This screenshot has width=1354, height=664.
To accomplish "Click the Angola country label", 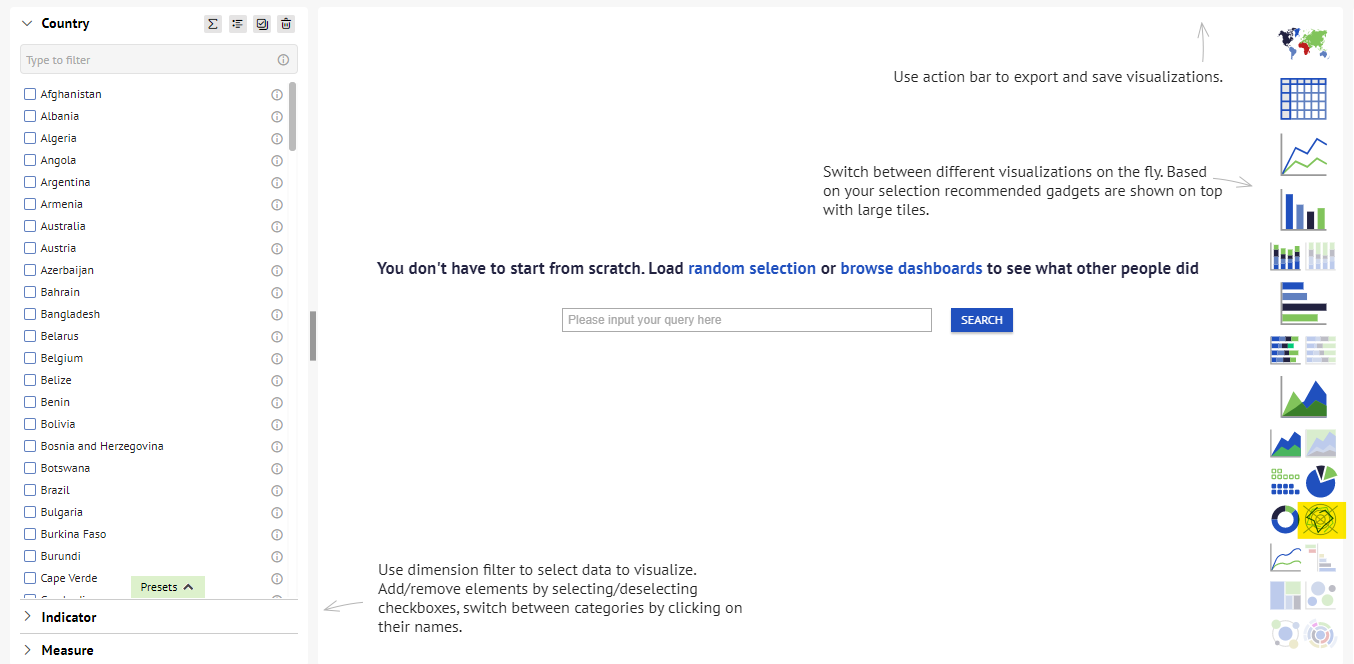I will 58,160.
